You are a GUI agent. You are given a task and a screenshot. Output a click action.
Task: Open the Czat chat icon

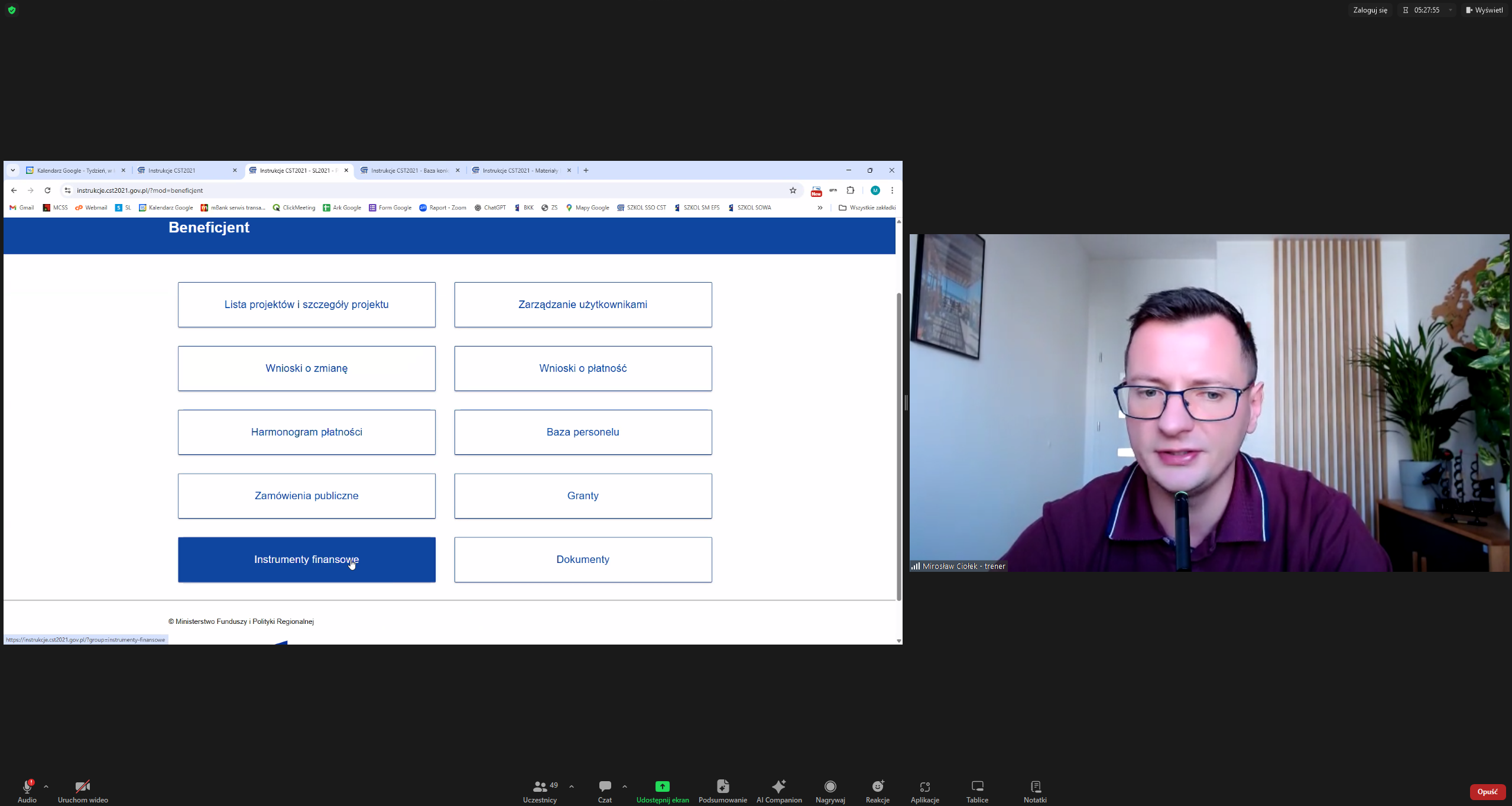[604, 786]
